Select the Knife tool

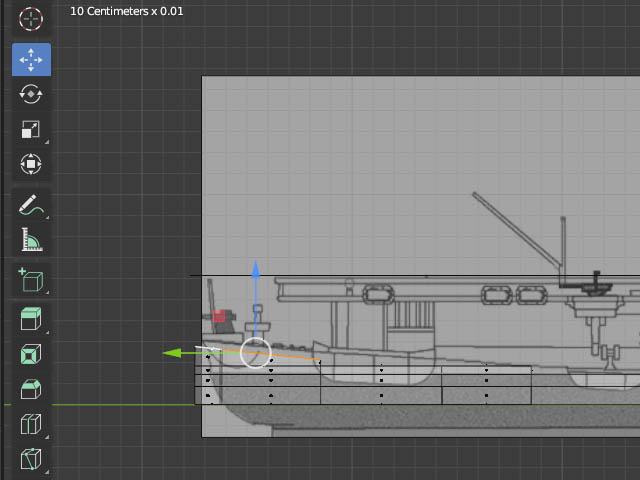[31, 458]
